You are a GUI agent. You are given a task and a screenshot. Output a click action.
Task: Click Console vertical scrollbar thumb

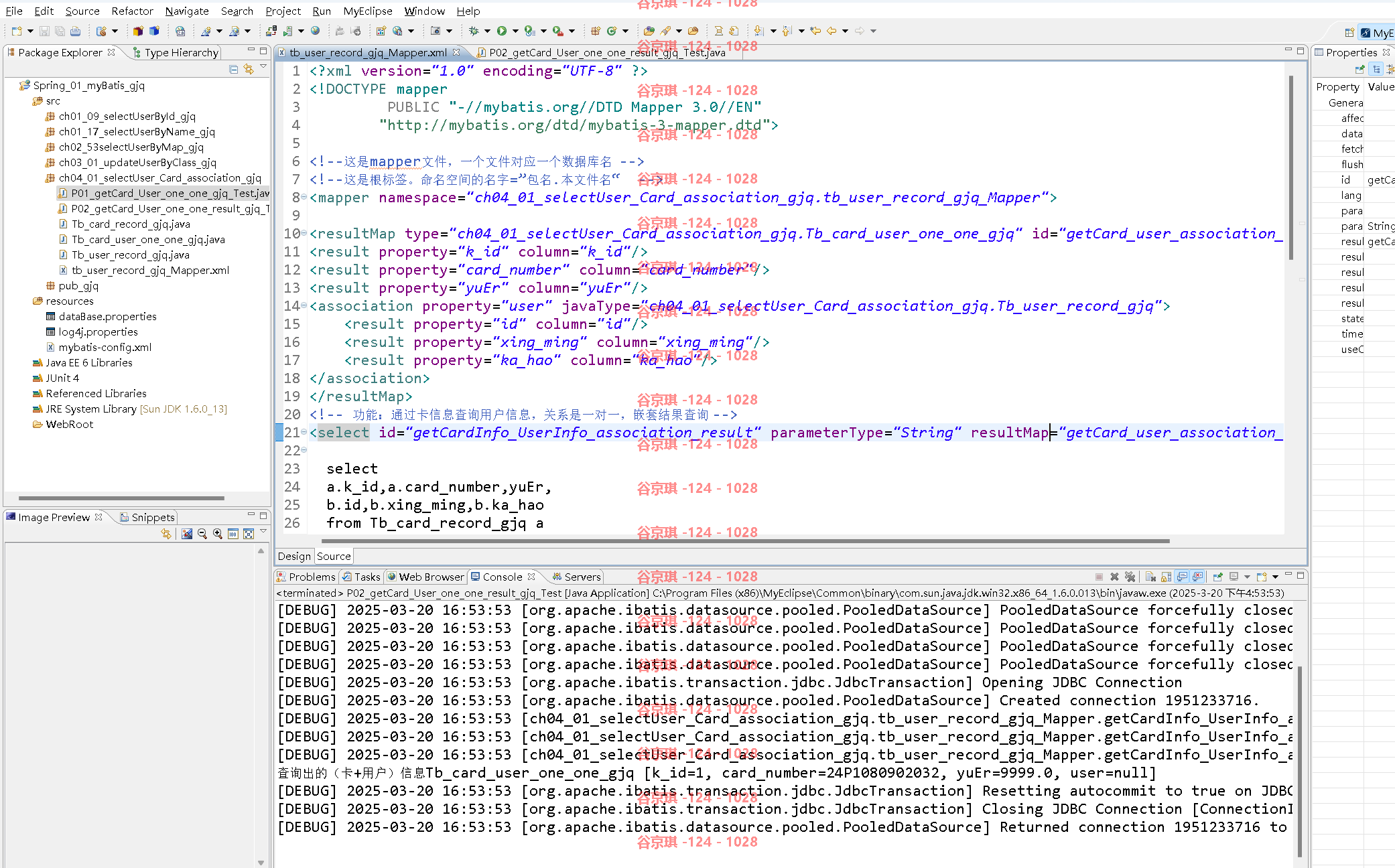(x=1300, y=762)
